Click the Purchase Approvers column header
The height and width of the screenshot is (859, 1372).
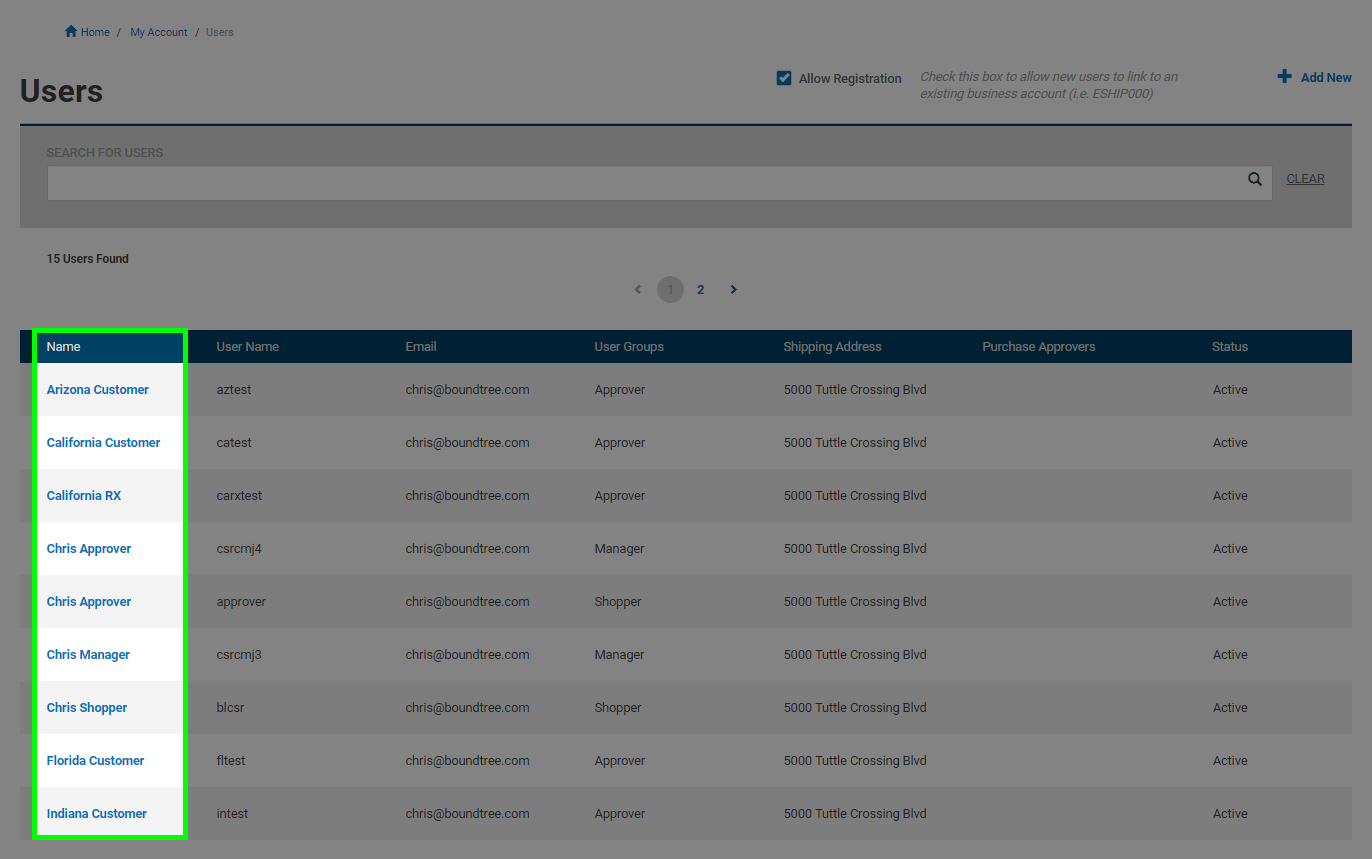(1039, 347)
